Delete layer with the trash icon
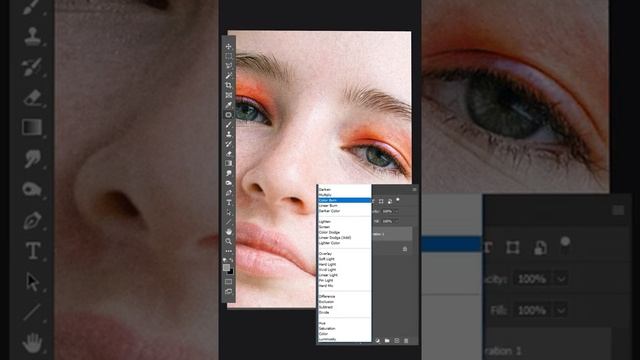Viewport: 640px width, 360px height. [x=406, y=340]
